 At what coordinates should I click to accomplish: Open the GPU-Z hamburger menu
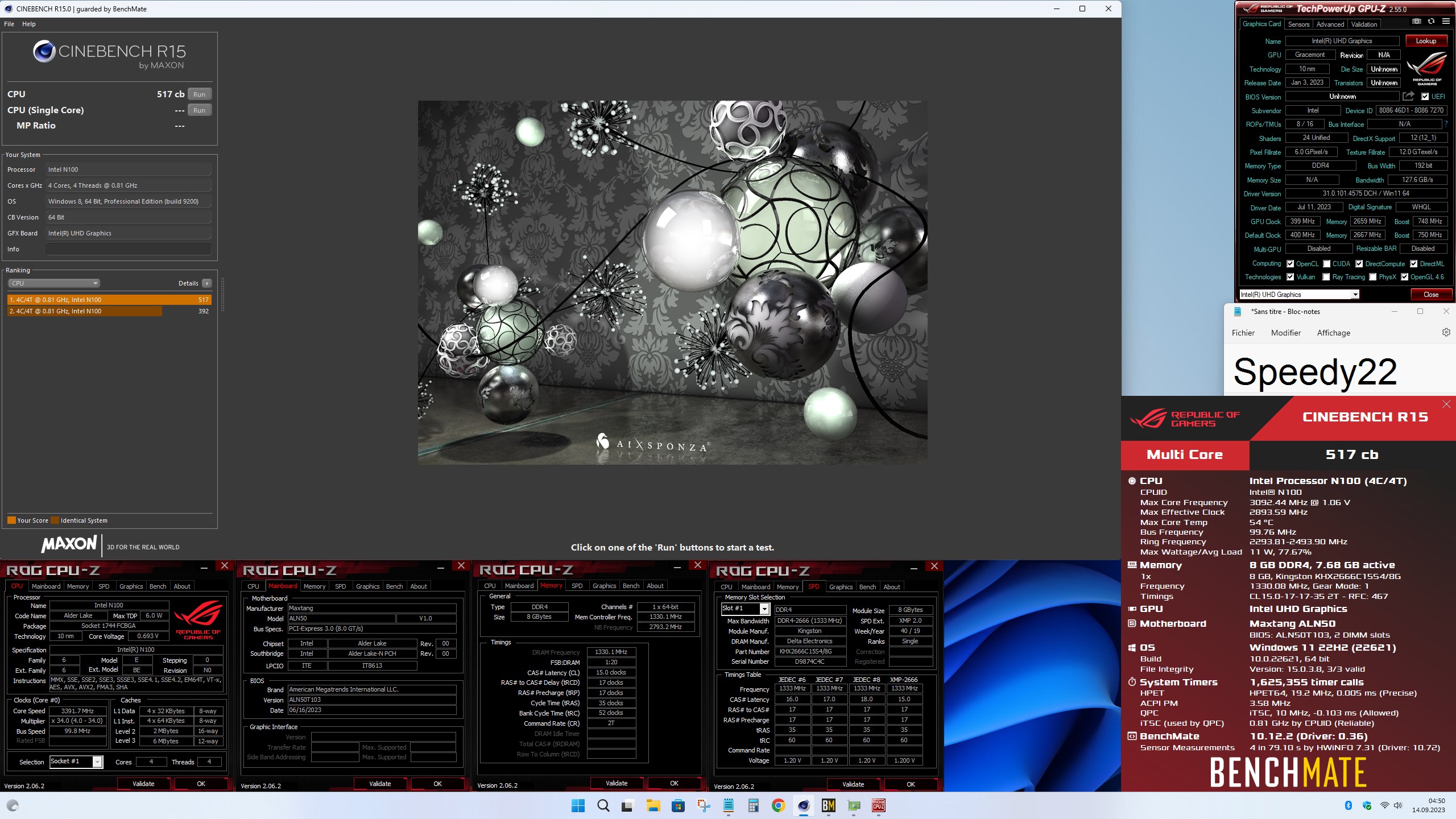click(1446, 22)
